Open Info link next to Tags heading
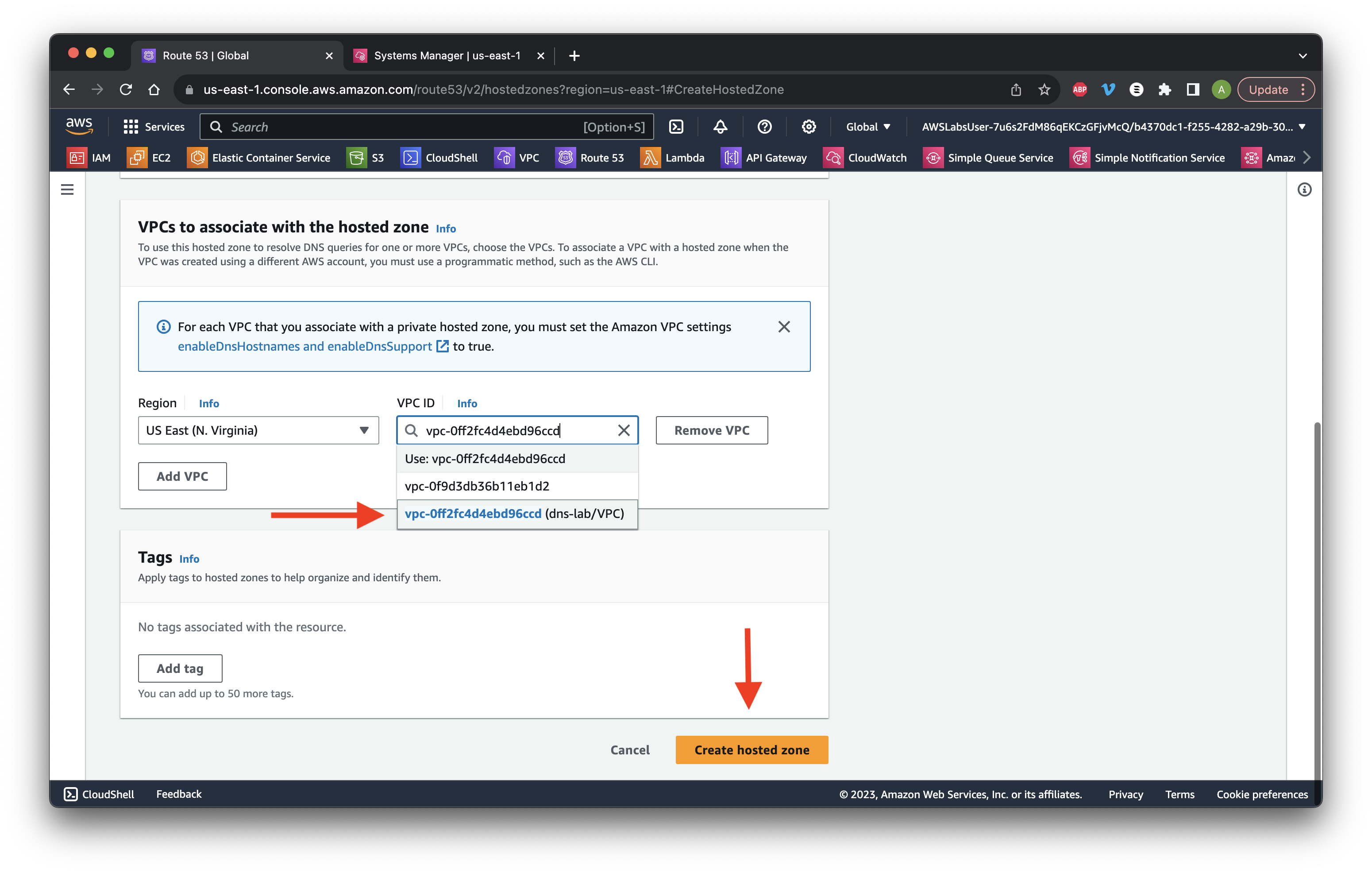The height and width of the screenshot is (873, 1372). [189, 559]
